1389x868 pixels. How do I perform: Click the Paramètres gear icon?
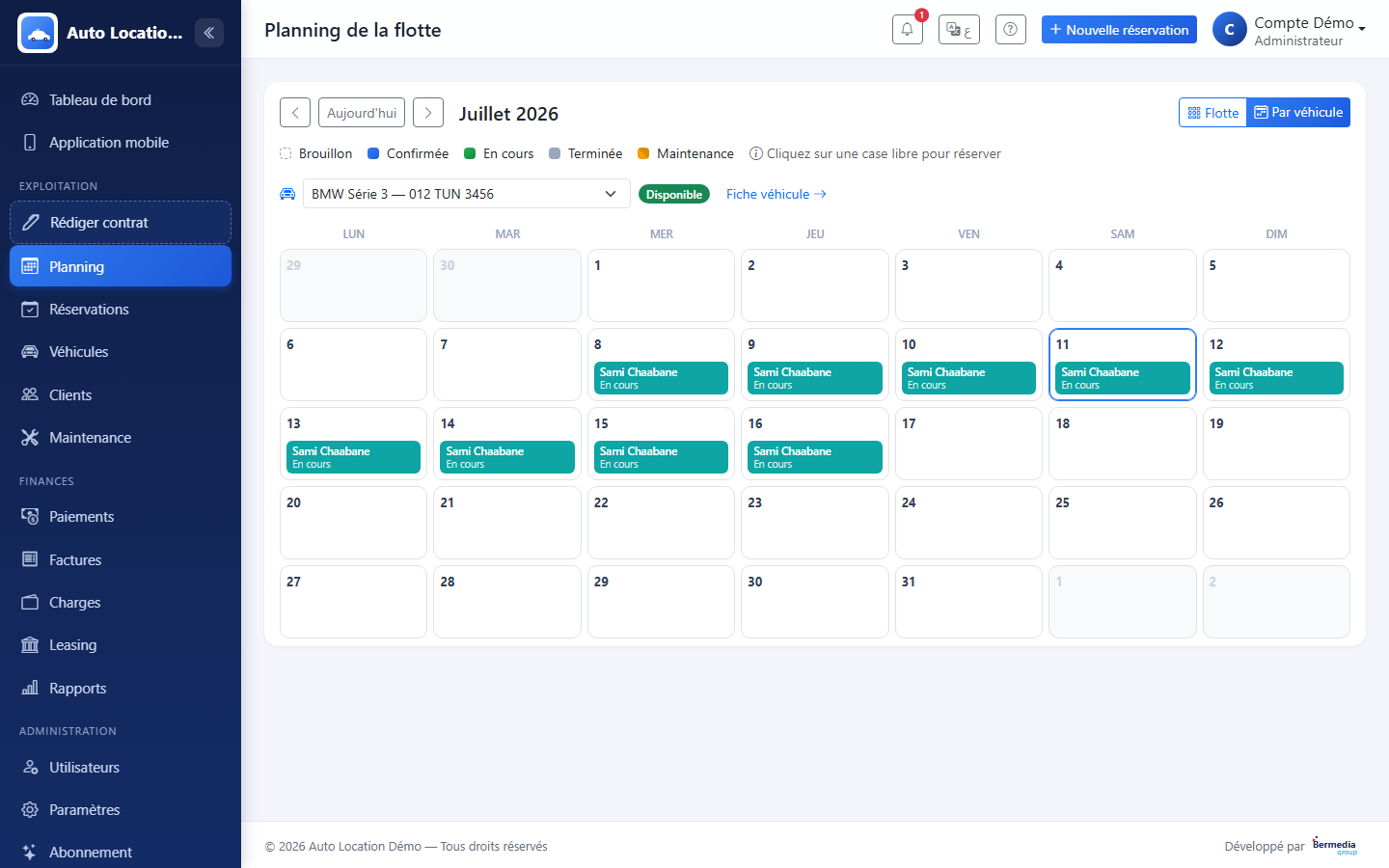(30, 809)
